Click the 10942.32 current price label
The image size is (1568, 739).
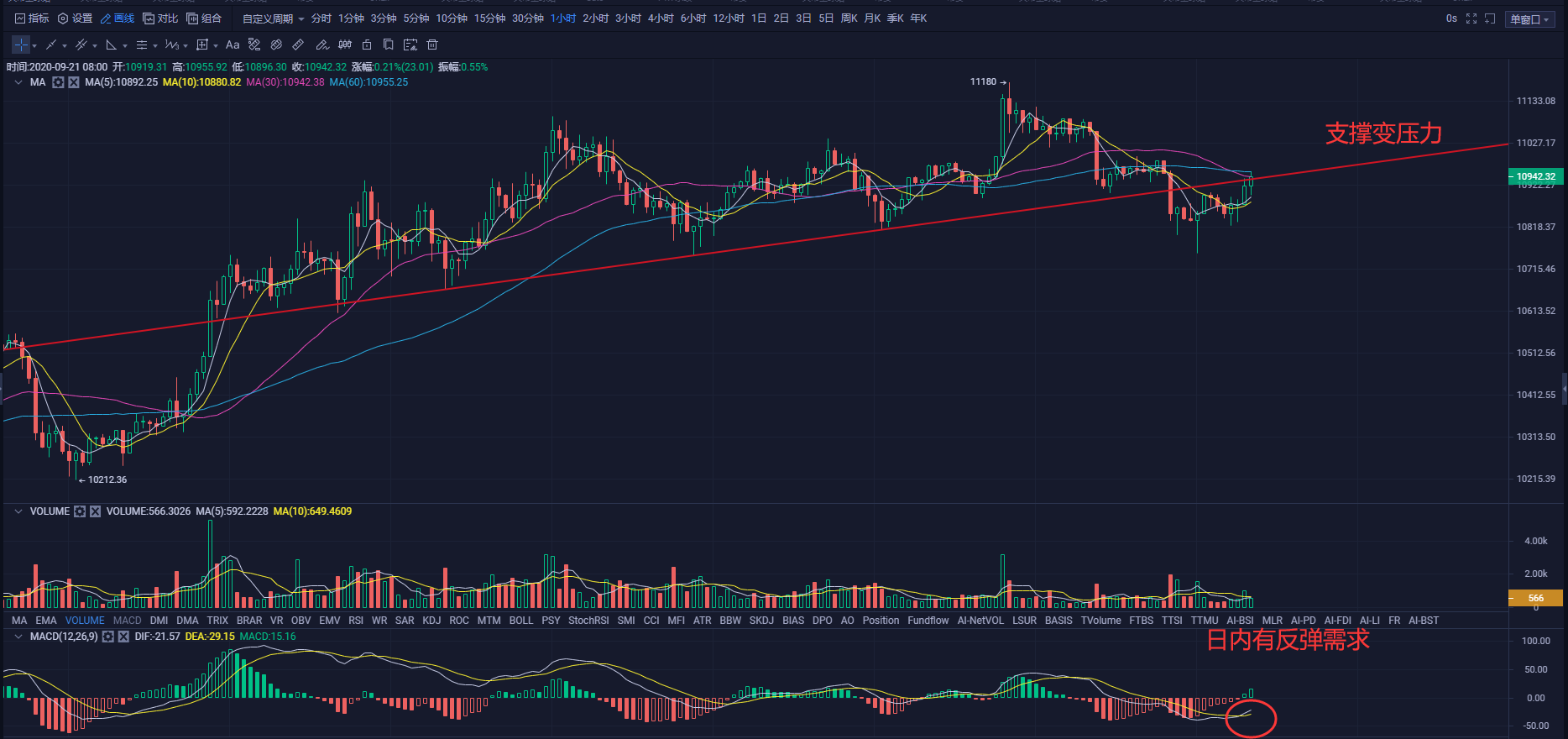[x=1535, y=176]
